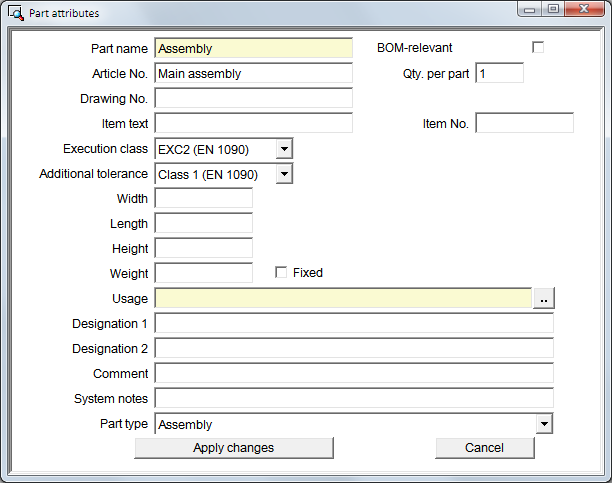Viewport: 612px width, 483px height.
Task: Tick the Fixed weight checkbox
Action: (281, 272)
